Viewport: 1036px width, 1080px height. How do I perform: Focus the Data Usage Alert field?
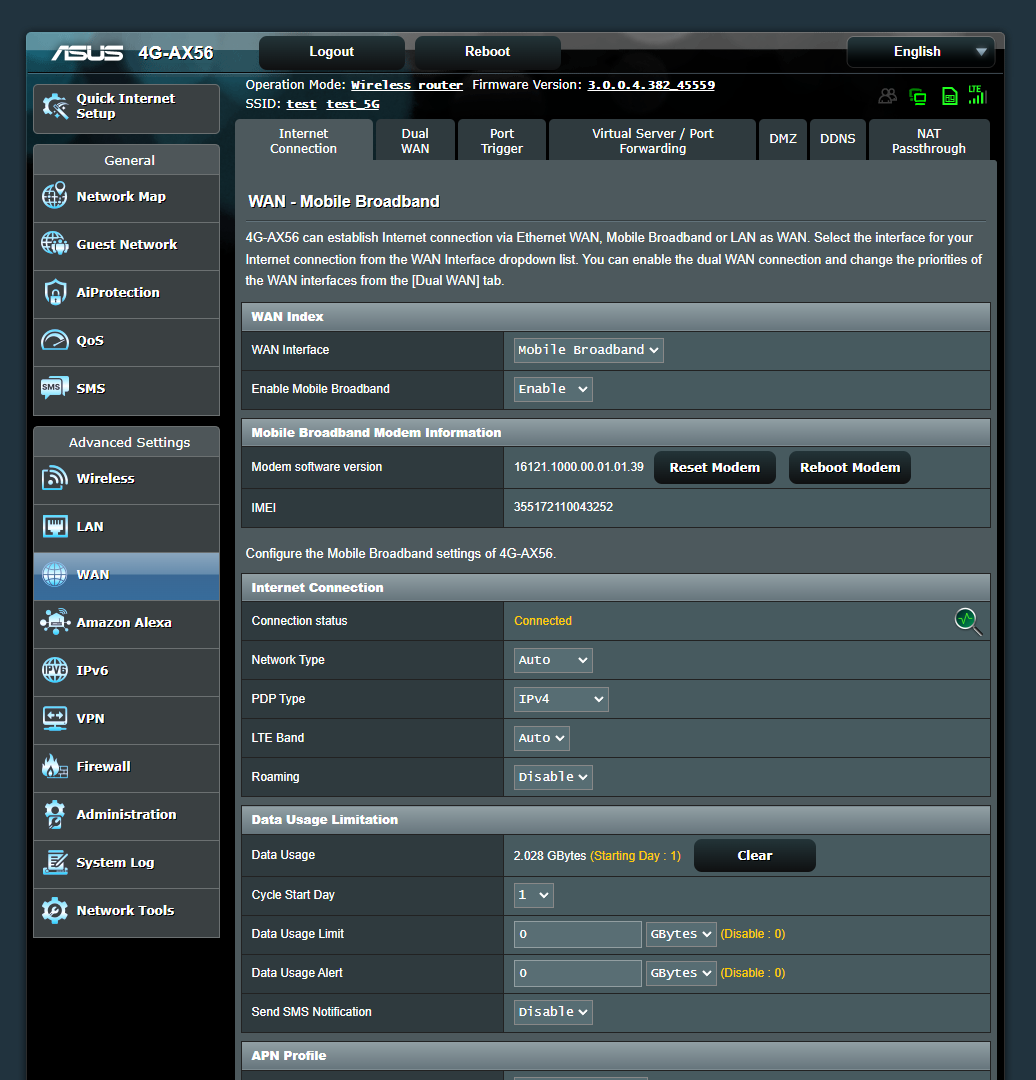pos(577,973)
